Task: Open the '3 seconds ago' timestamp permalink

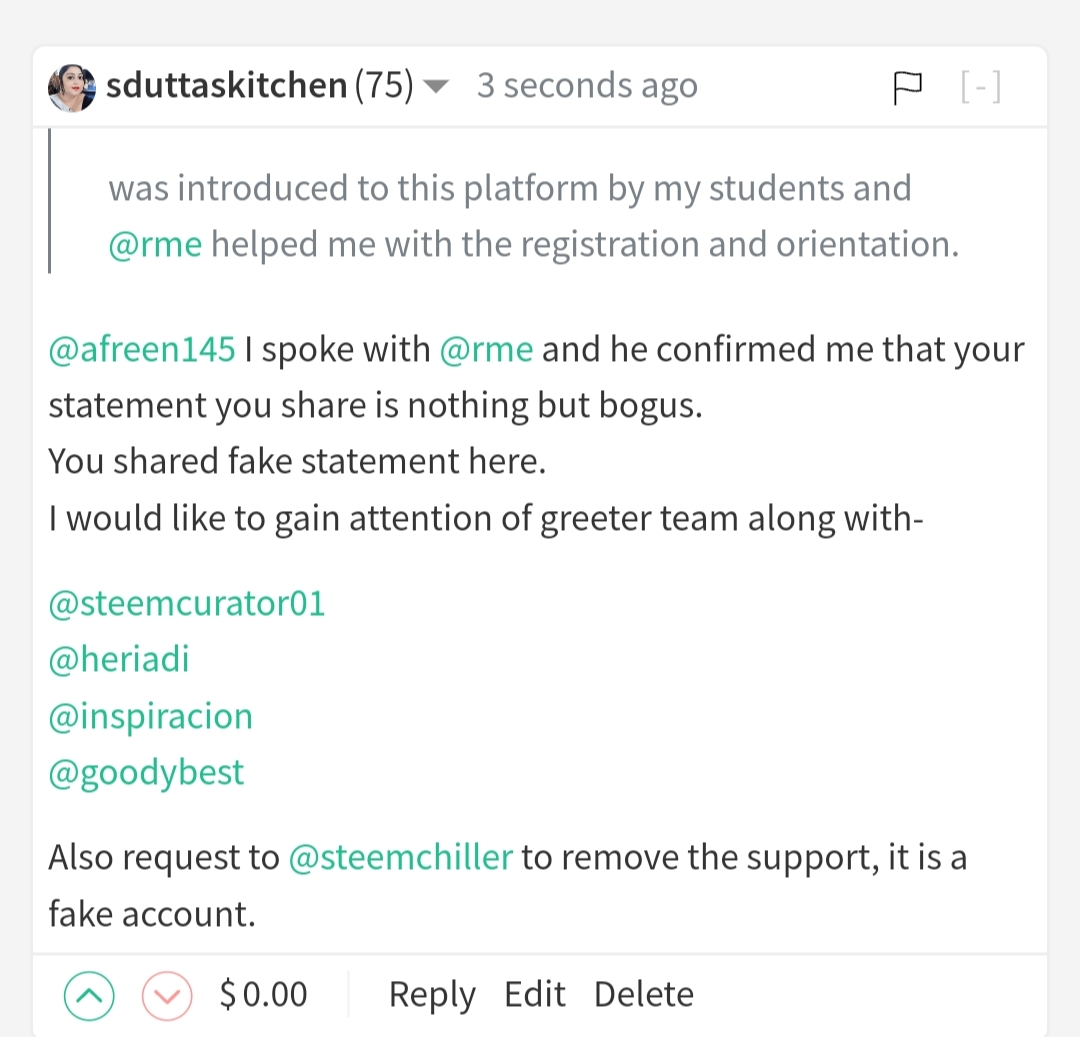Action: coord(587,87)
